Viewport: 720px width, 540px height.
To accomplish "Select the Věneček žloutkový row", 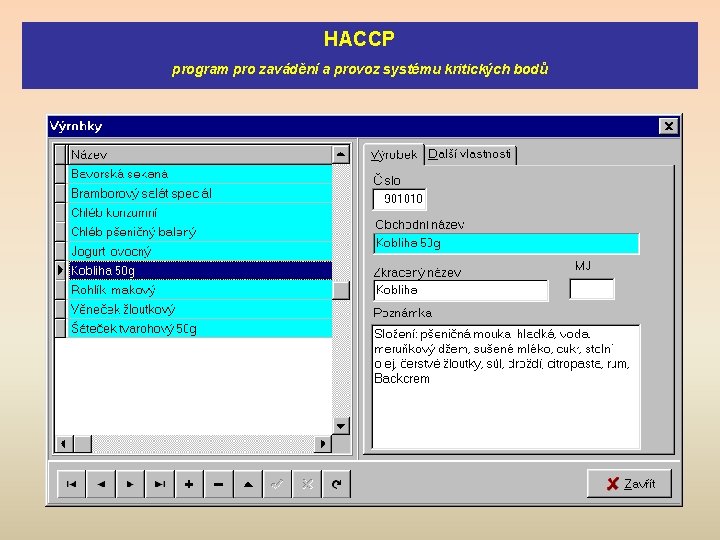I will tap(200, 309).
